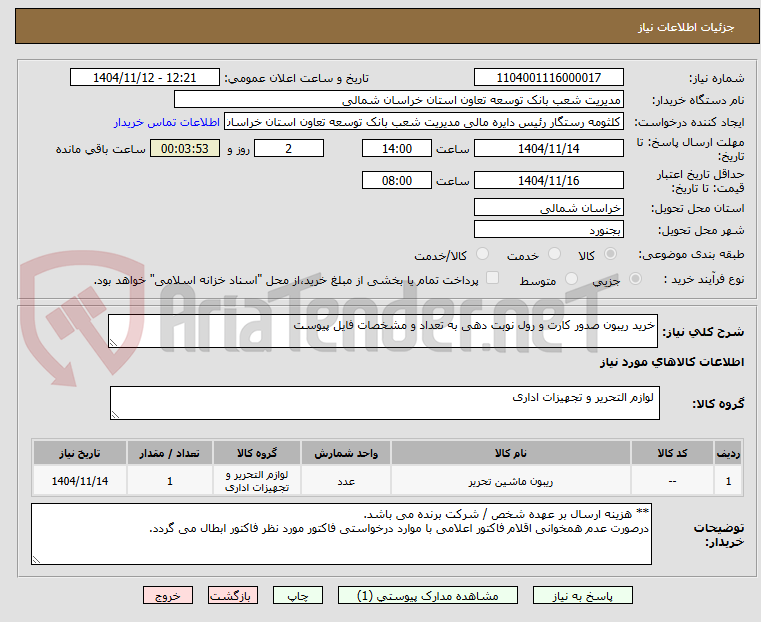Click the table cell date 1404/11/14

80,481
